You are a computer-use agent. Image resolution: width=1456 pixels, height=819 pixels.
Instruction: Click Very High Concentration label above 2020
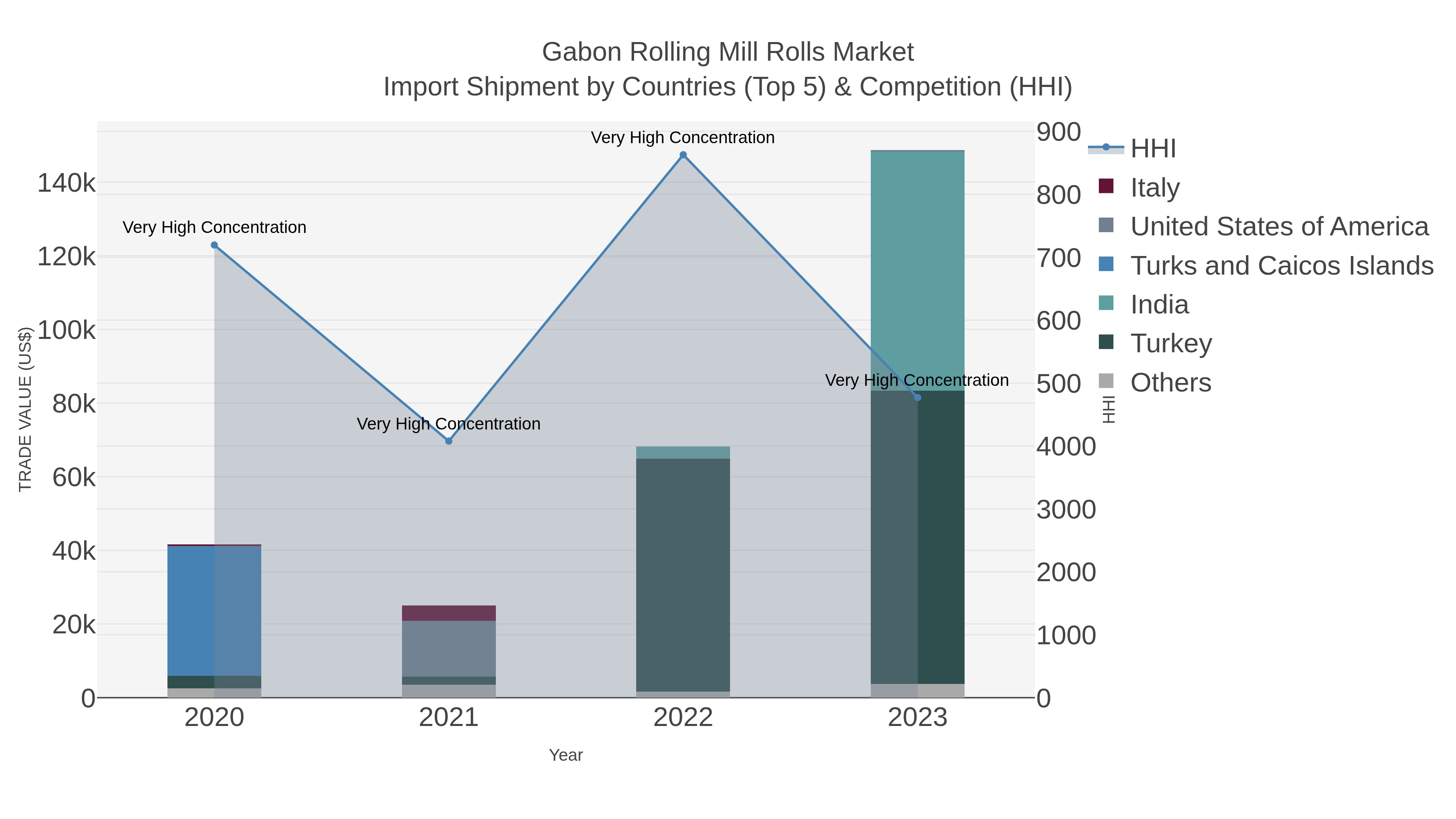(x=214, y=227)
